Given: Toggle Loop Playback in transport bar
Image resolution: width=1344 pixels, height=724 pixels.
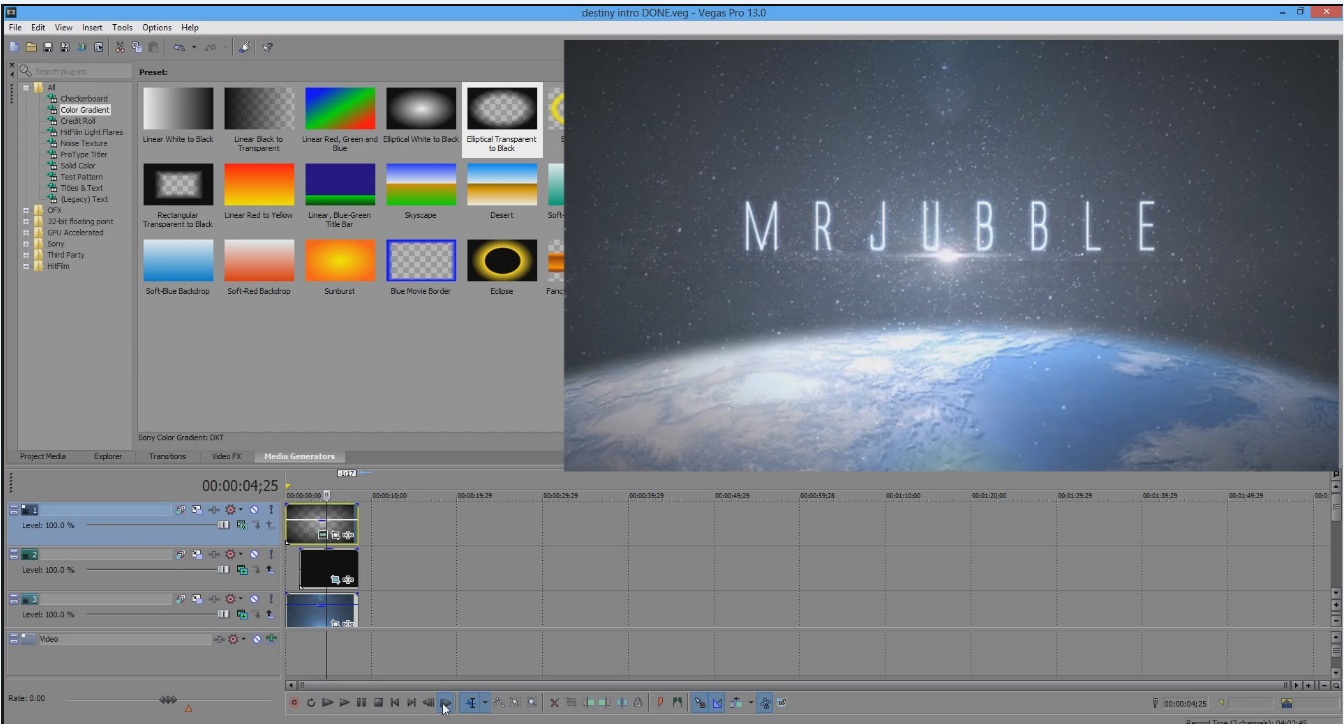Looking at the screenshot, I should click(x=311, y=703).
